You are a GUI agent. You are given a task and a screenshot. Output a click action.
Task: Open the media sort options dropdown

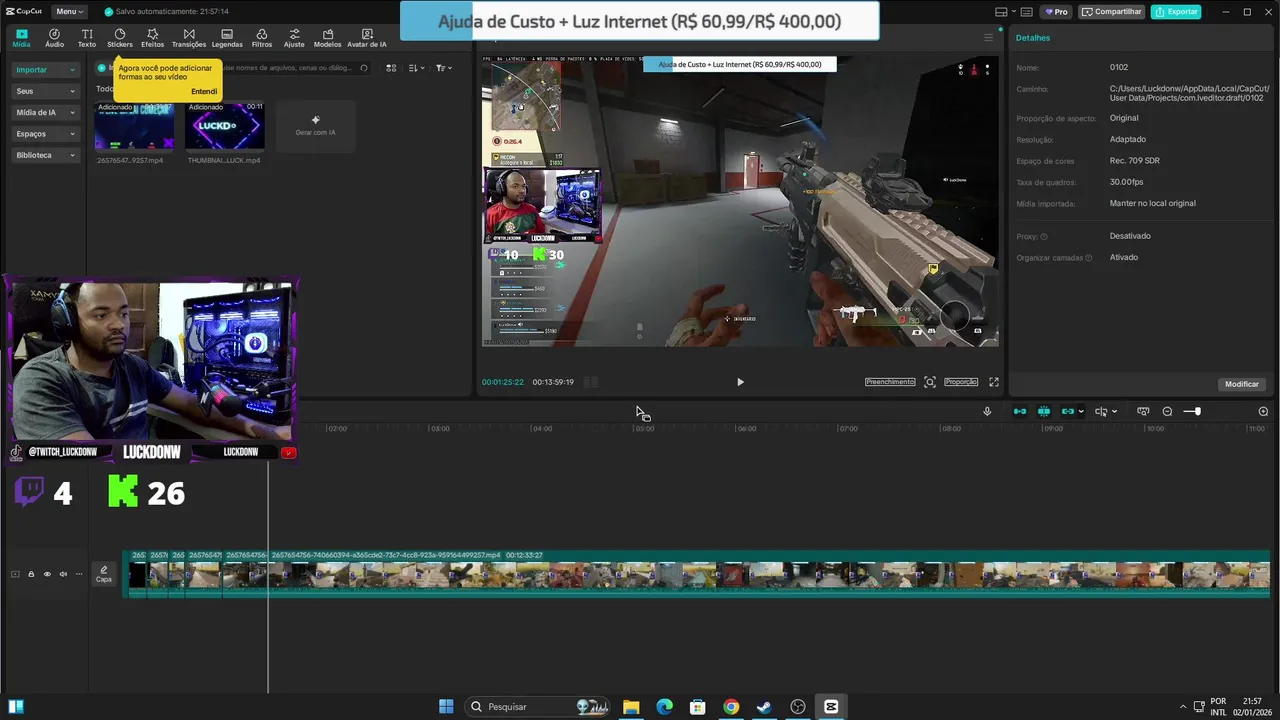(417, 68)
